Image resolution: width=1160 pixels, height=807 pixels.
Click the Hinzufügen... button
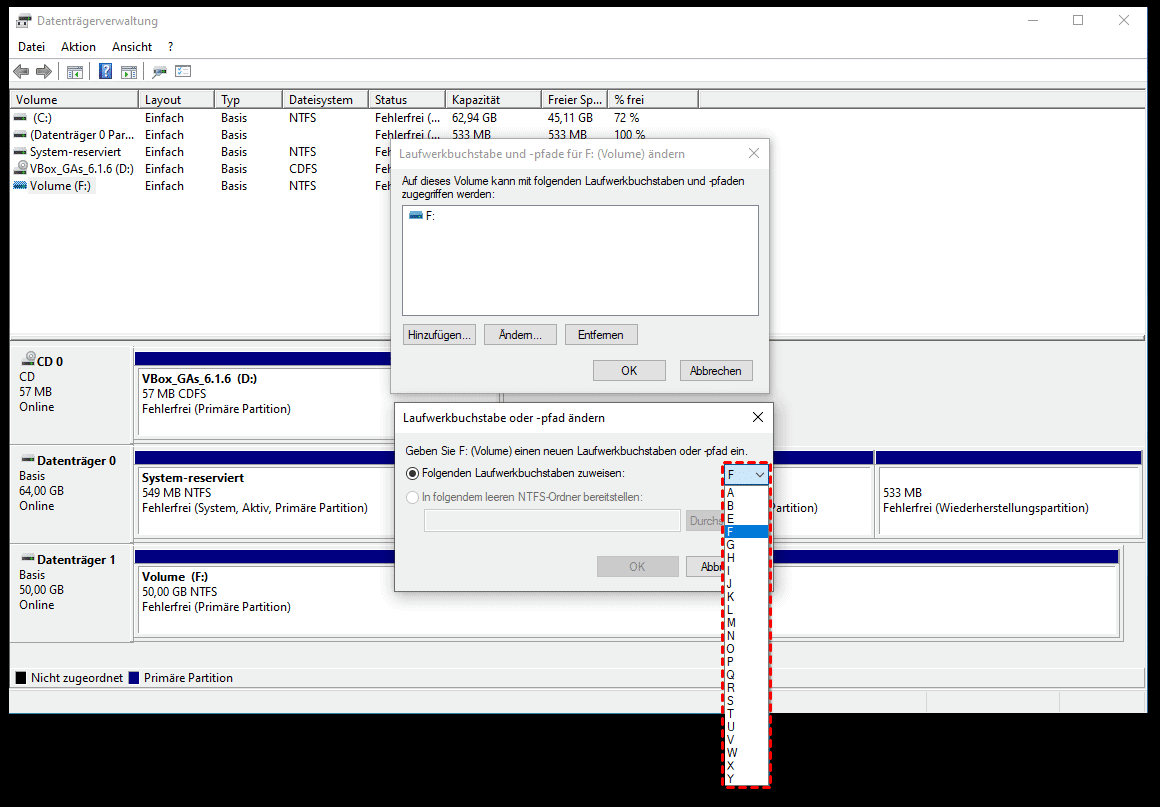pyautogui.click(x=439, y=334)
